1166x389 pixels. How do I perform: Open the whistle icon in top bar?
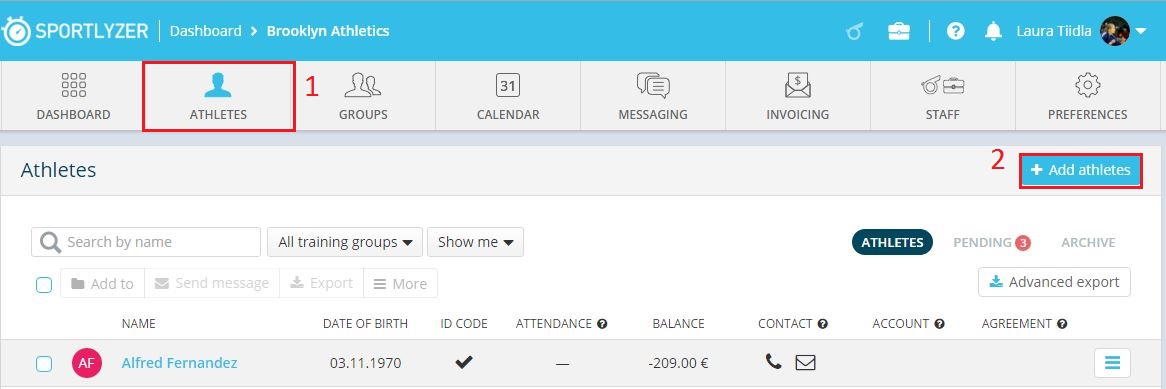pos(854,31)
